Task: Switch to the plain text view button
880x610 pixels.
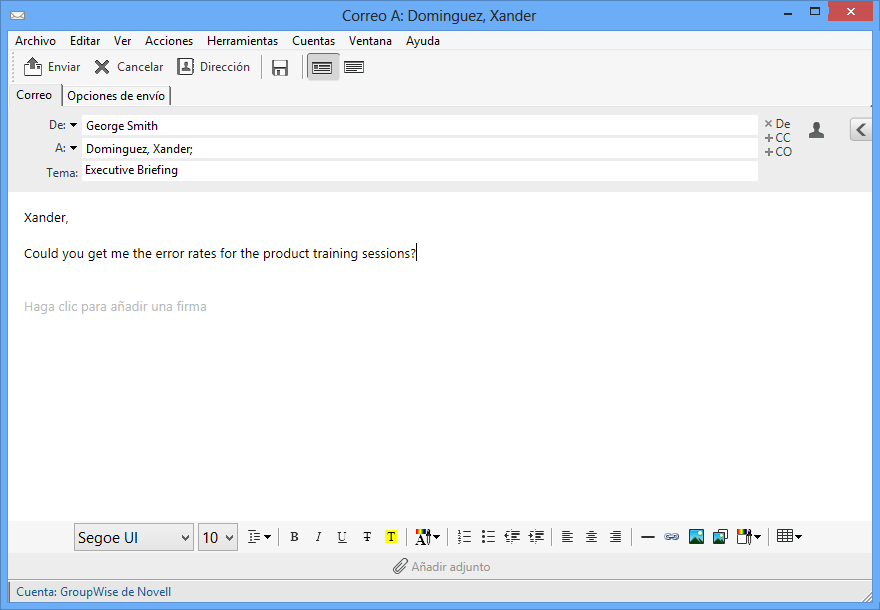Action: click(x=354, y=67)
